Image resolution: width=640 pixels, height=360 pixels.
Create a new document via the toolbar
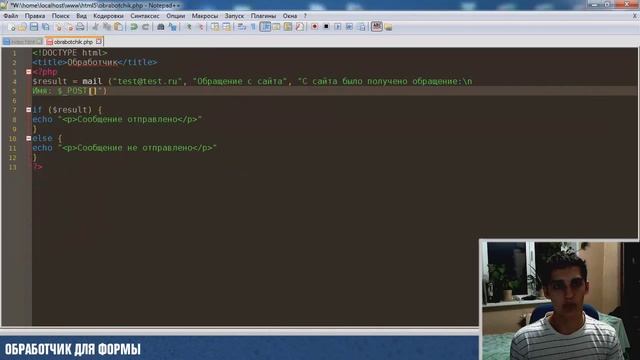11,27
